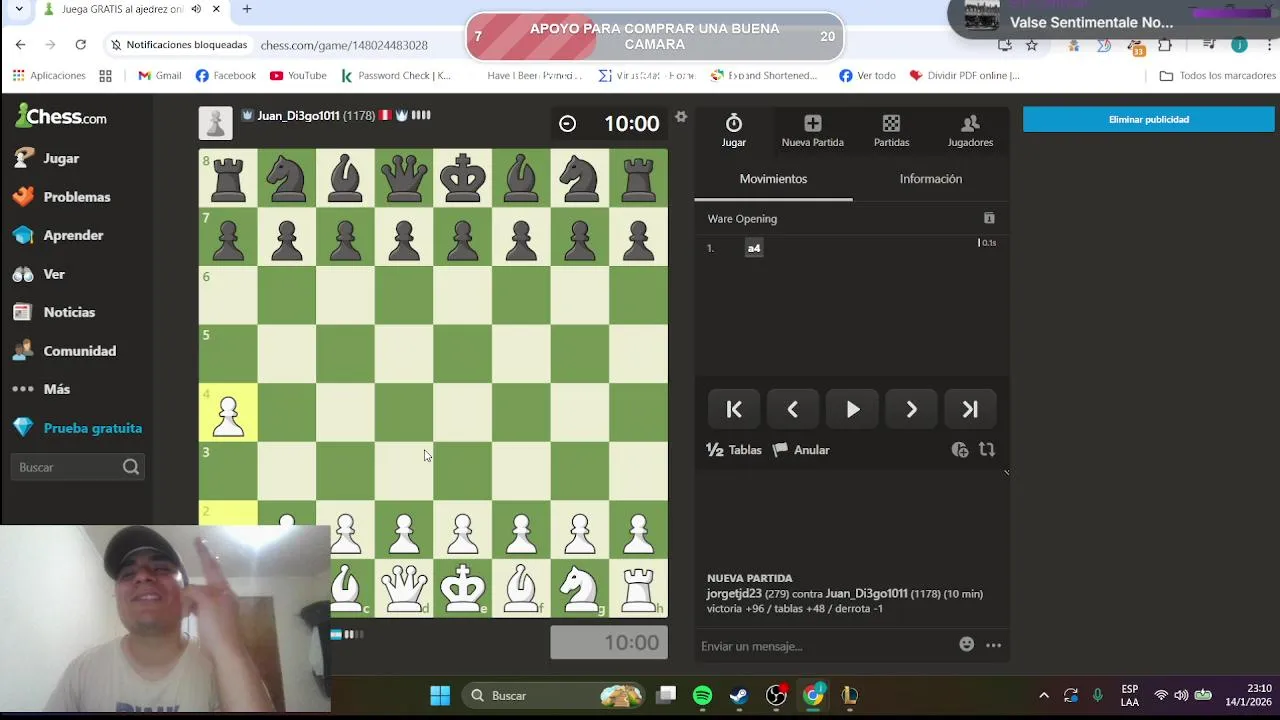This screenshot has width=1280, height=720.
Task: Show hidden system tray icons
Action: (1044, 695)
